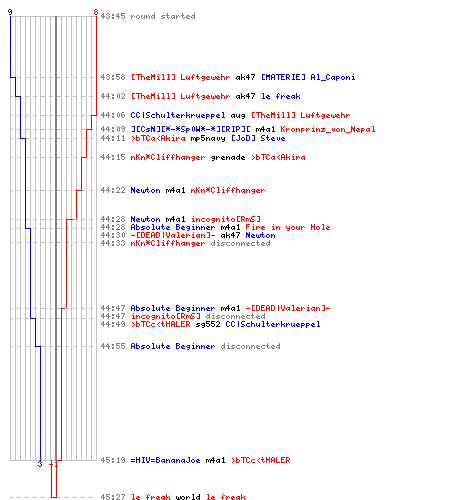Click Newton on the 44:22 kill line
The width and height of the screenshot is (450, 500).
pos(145,190)
